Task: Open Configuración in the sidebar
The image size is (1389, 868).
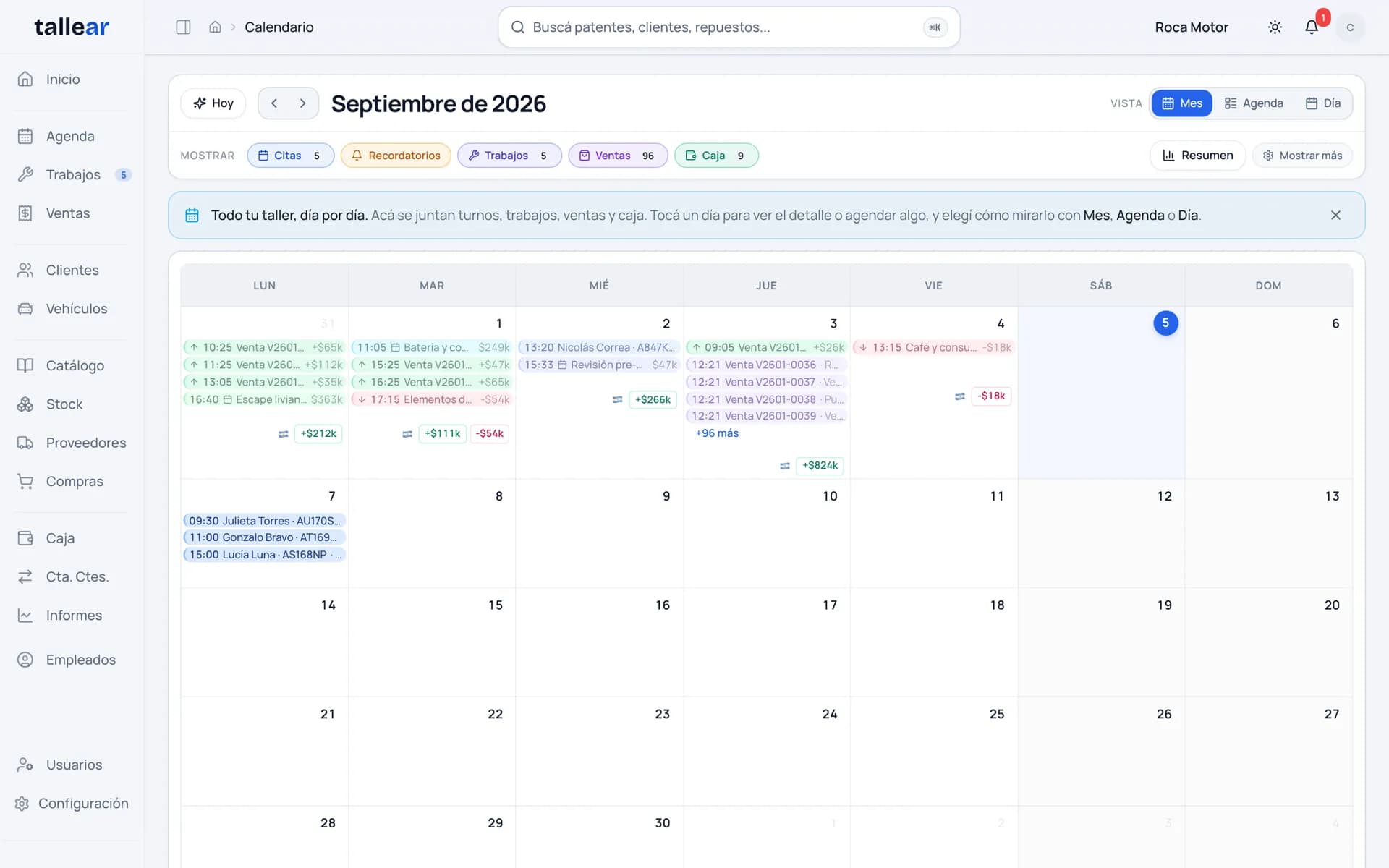Action: pos(72,804)
